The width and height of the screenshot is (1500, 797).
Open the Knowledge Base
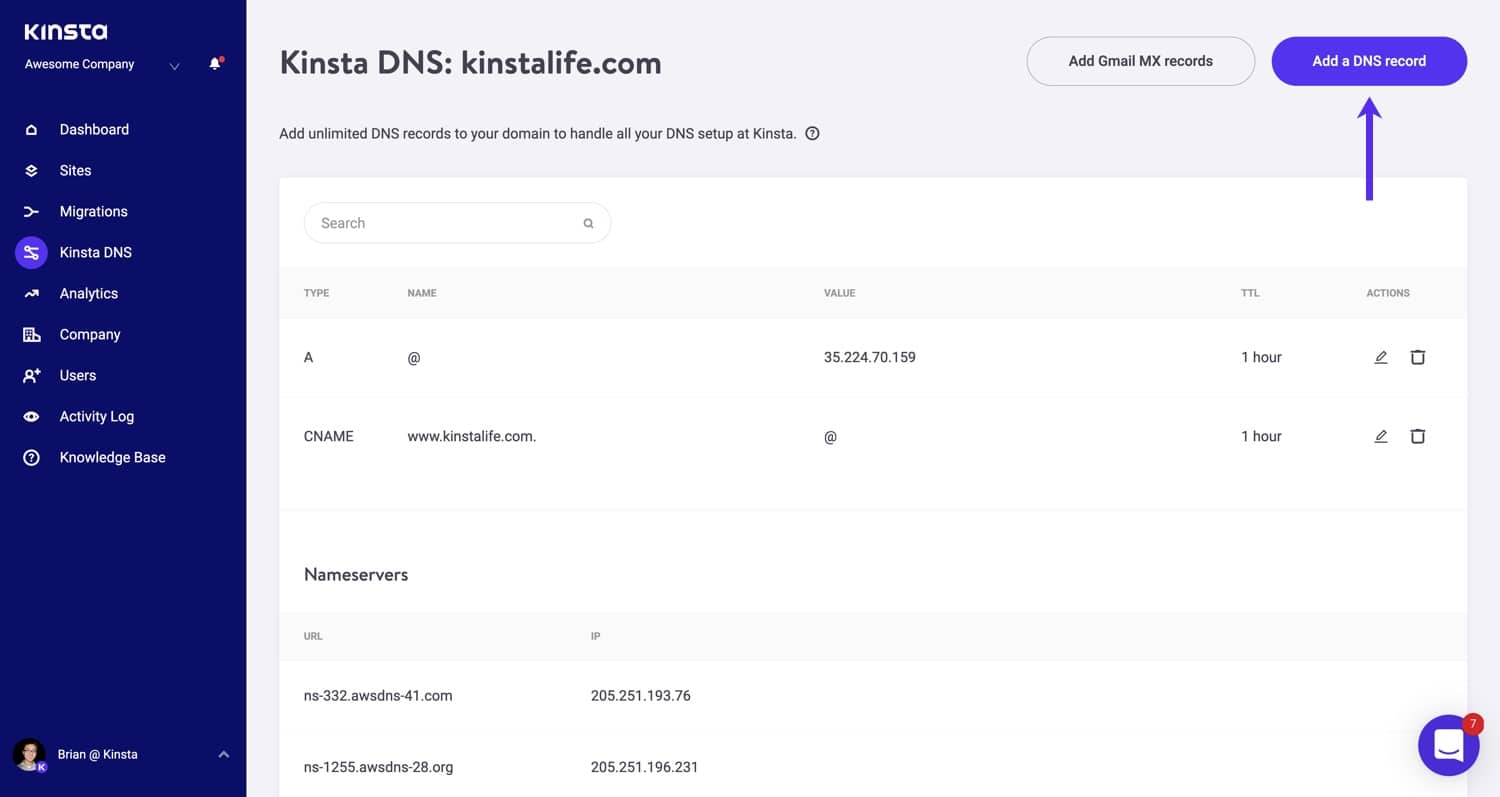point(112,457)
